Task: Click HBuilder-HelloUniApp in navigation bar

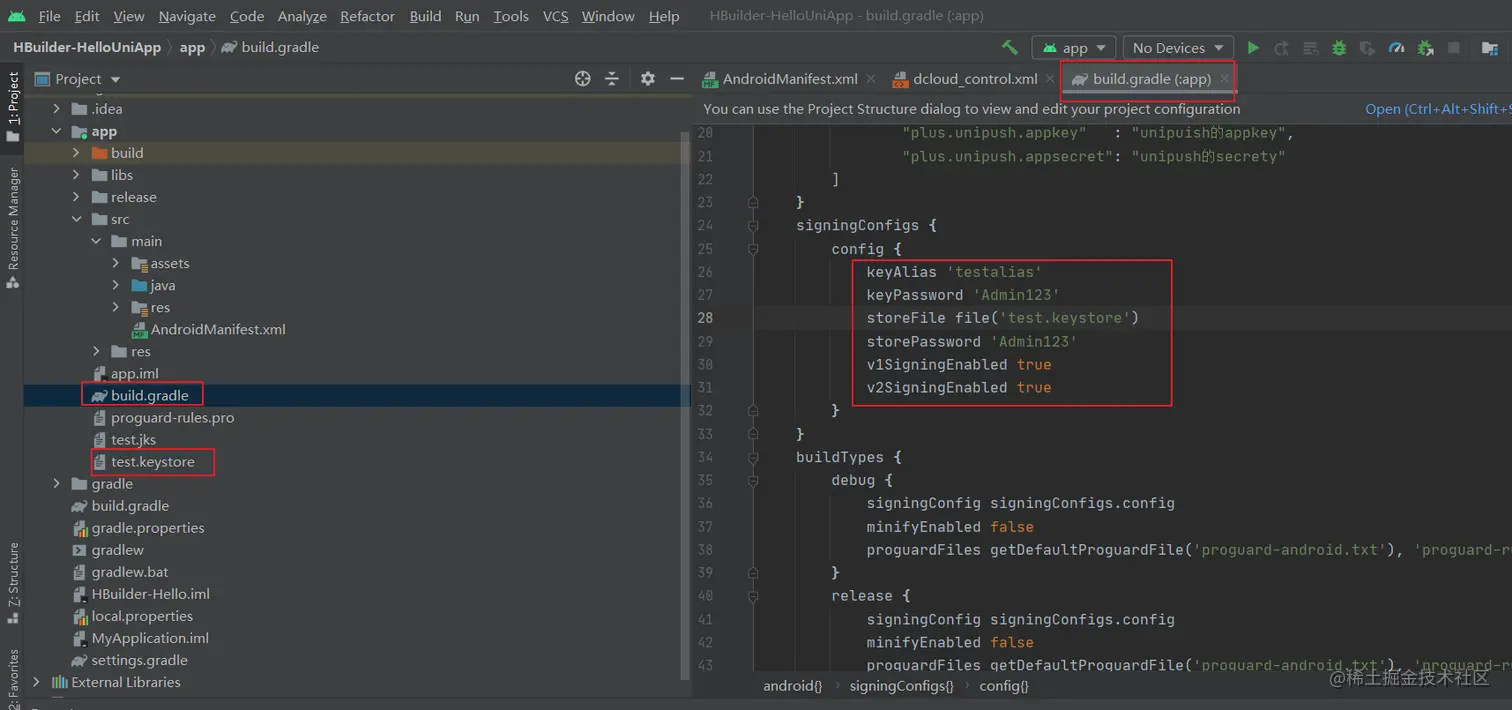Action: coord(87,47)
